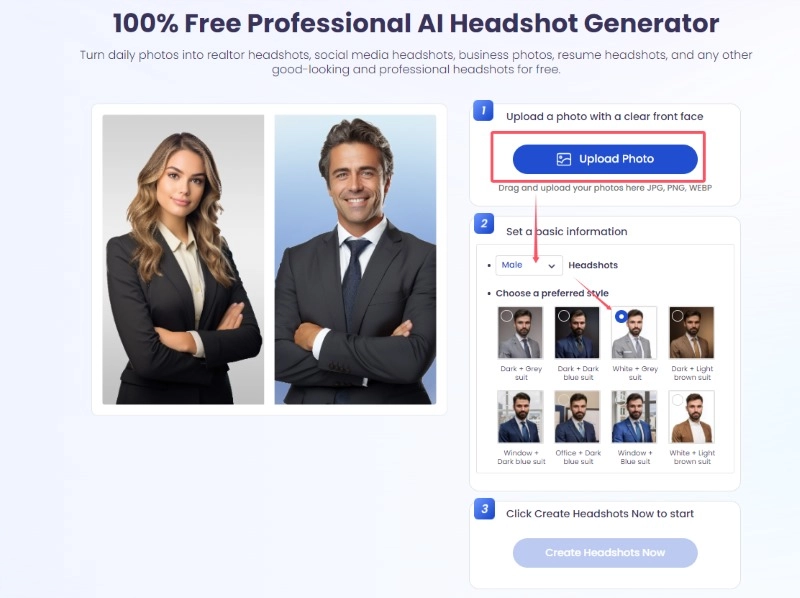Click the step 2 number badge
This screenshot has height=598, width=800.
(x=484, y=223)
